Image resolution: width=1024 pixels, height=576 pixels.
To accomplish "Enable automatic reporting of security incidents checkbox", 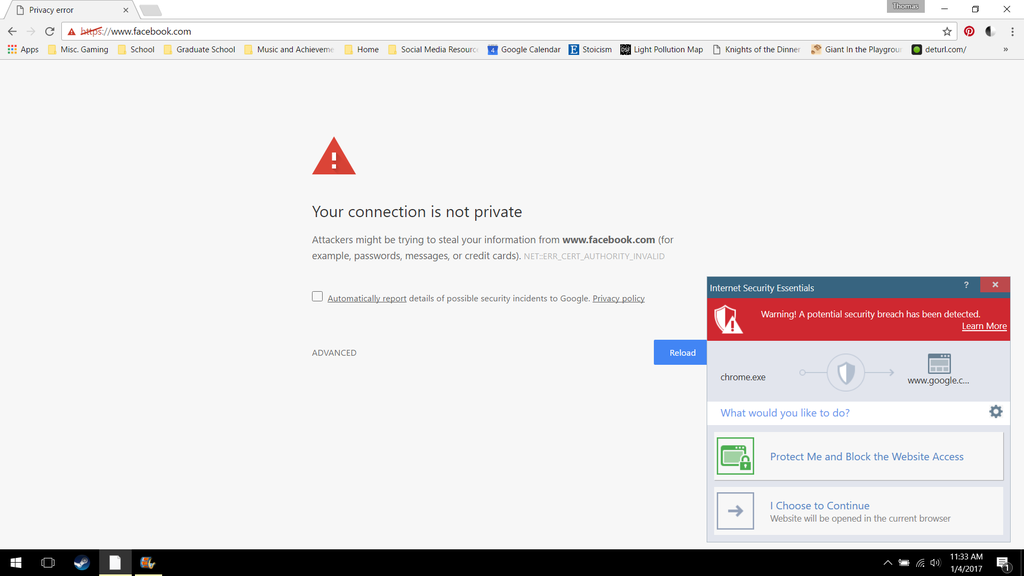I will point(317,296).
